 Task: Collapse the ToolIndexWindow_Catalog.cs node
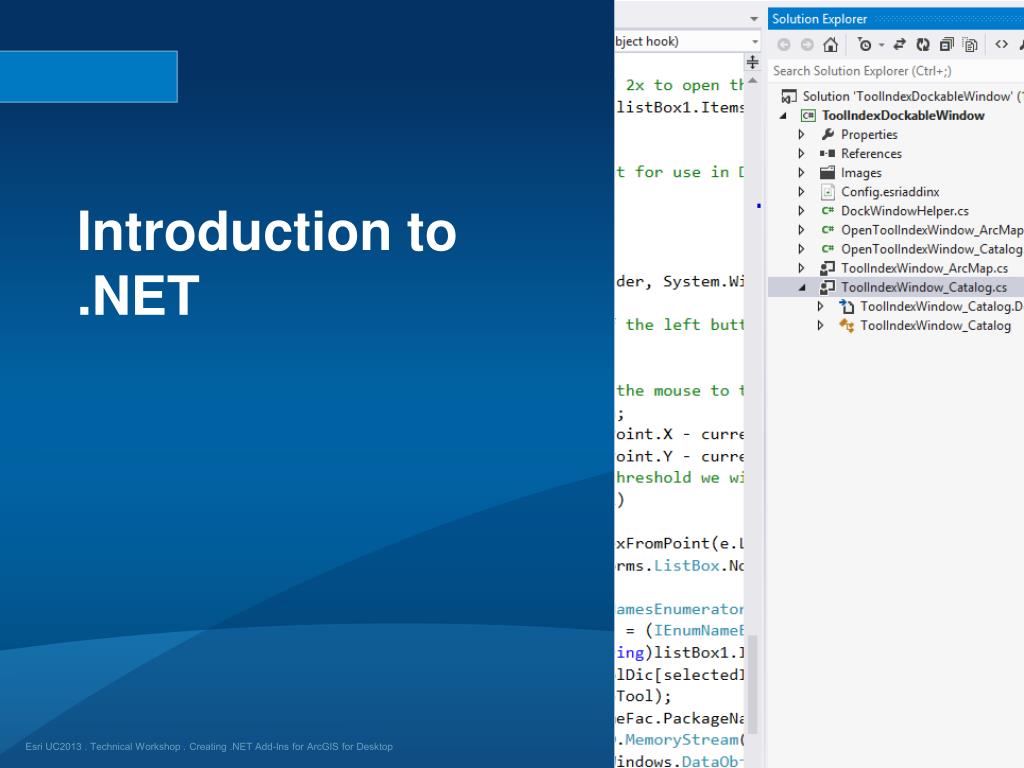pos(802,287)
